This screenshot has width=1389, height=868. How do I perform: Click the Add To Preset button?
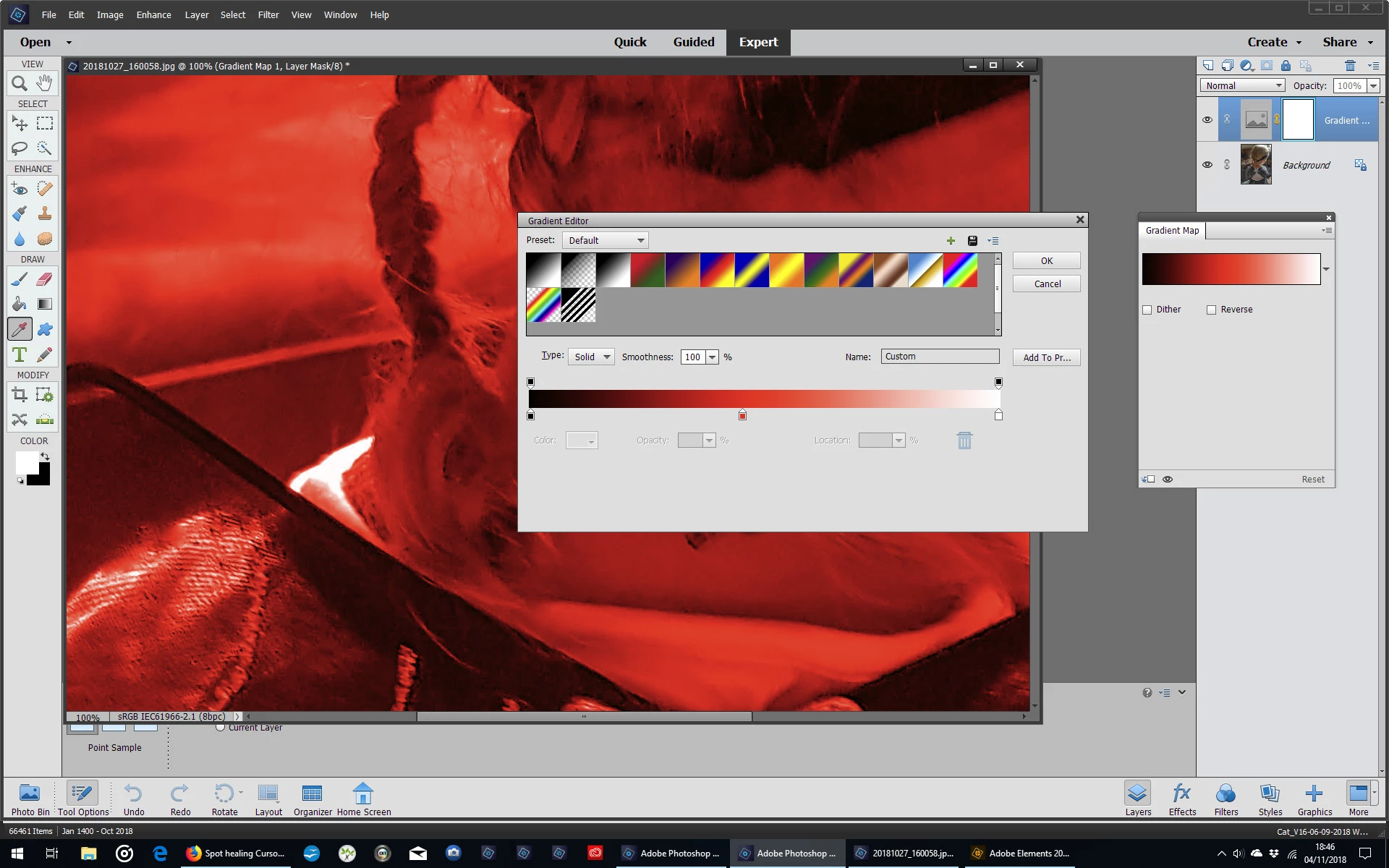click(1046, 357)
